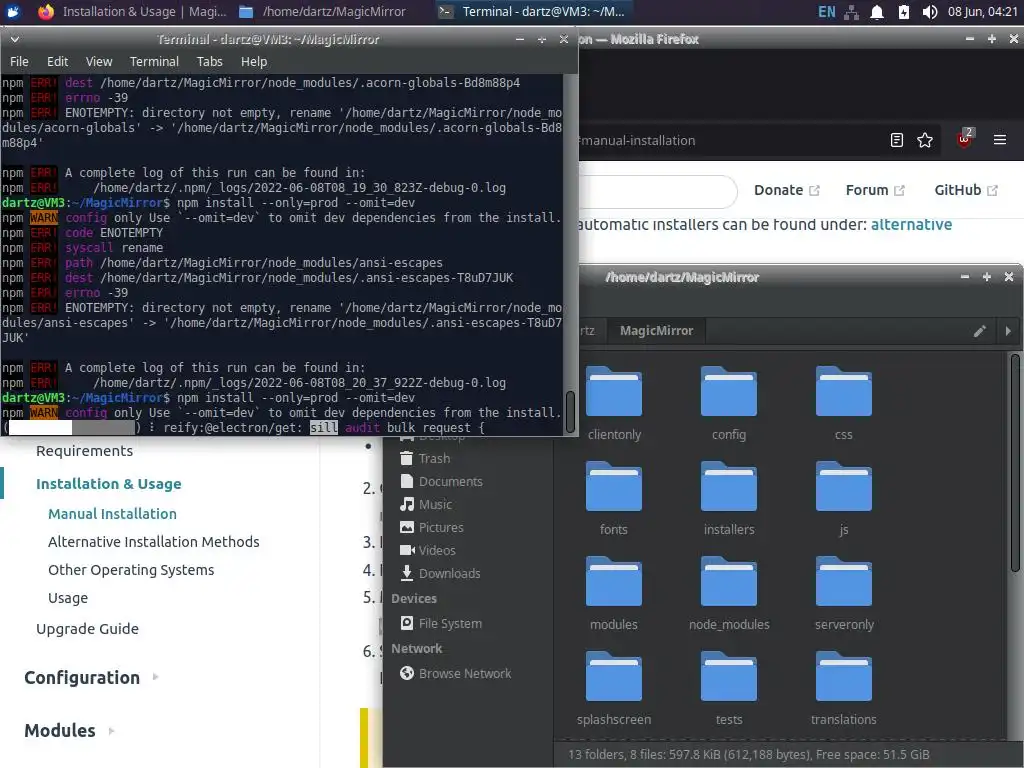Open the uBlock extension icon in Firefox
Screen dimensions: 1024x768
click(x=964, y=139)
